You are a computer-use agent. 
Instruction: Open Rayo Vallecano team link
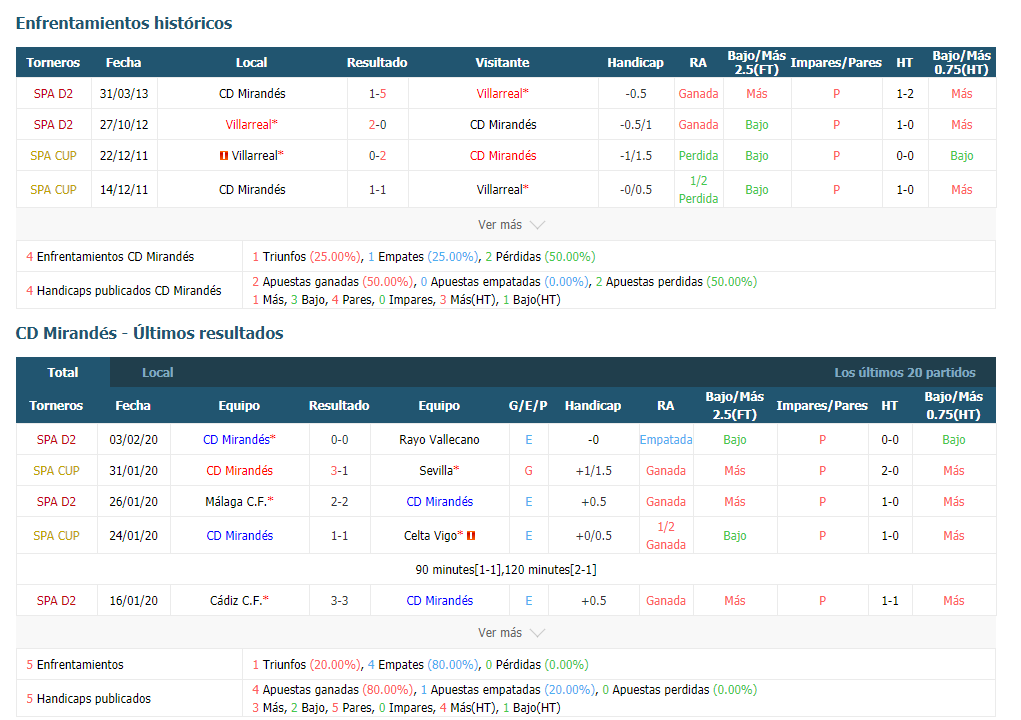point(439,440)
